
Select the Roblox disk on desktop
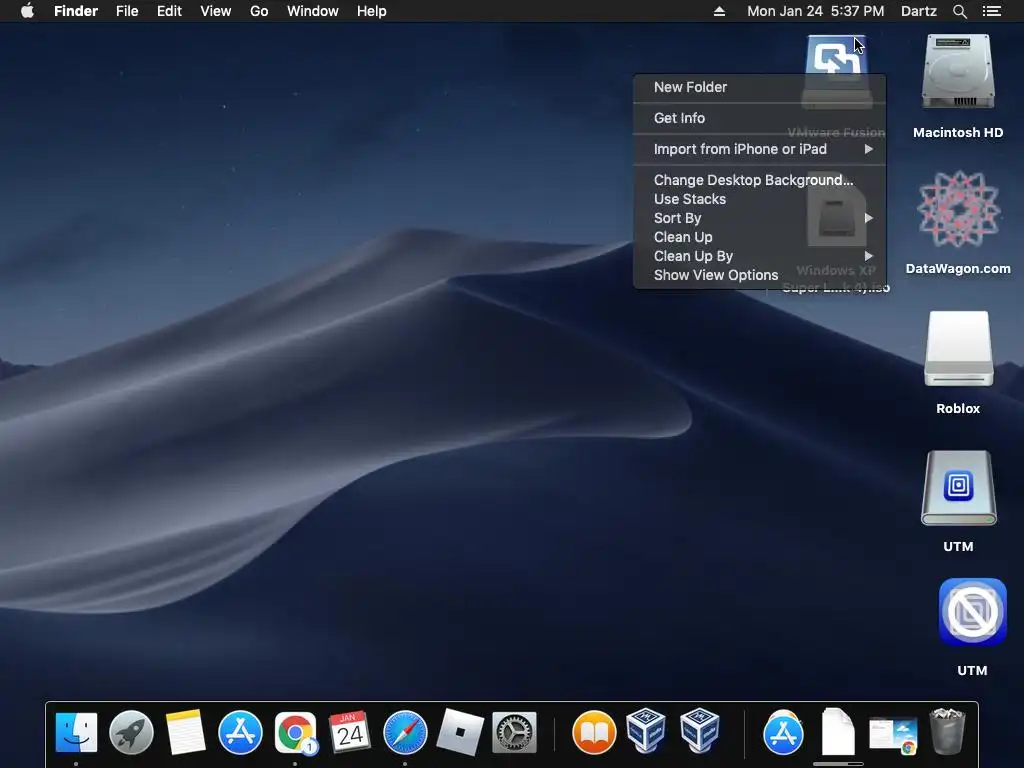pyautogui.click(x=958, y=349)
